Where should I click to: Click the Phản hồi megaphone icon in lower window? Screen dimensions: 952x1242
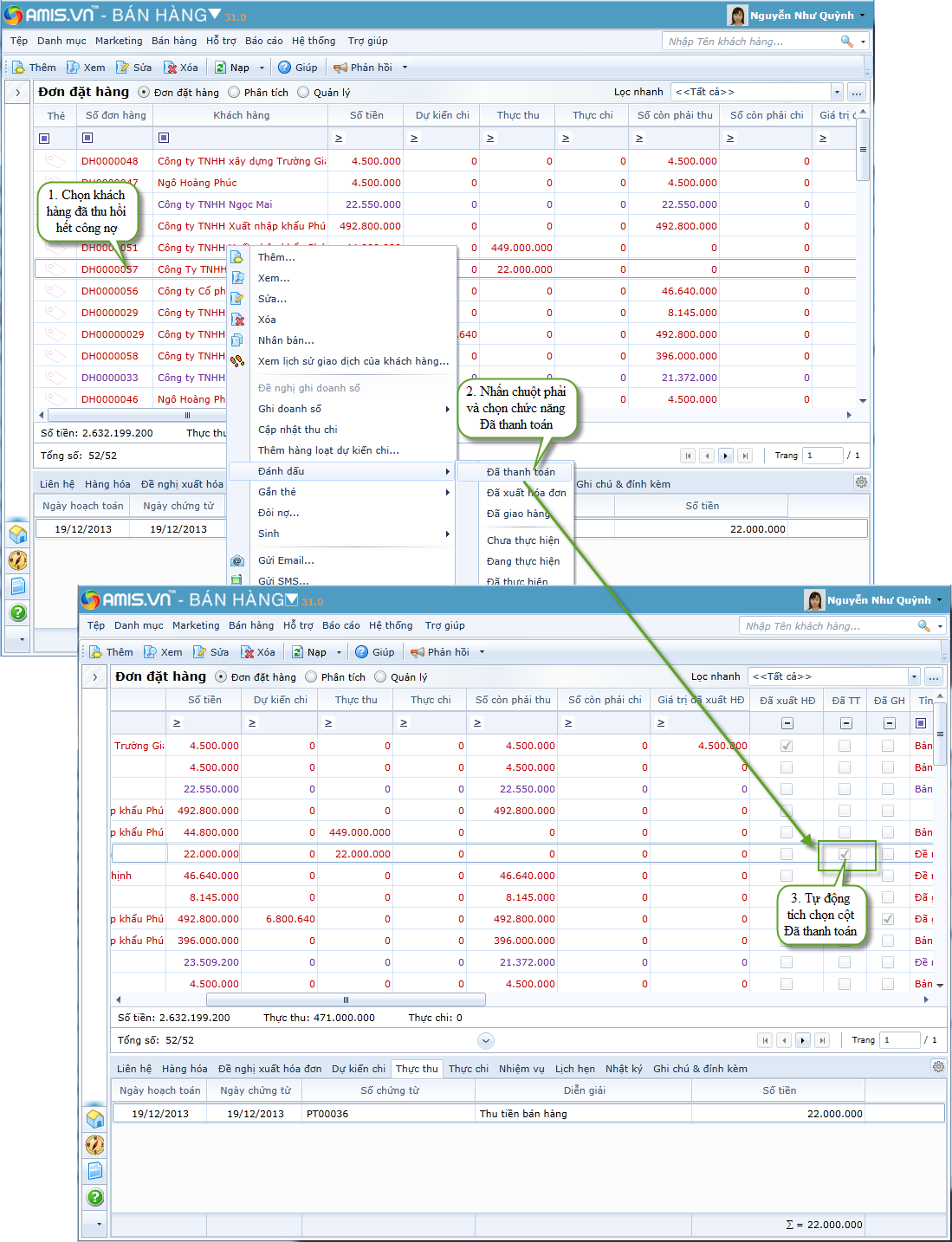click(418, 652)
